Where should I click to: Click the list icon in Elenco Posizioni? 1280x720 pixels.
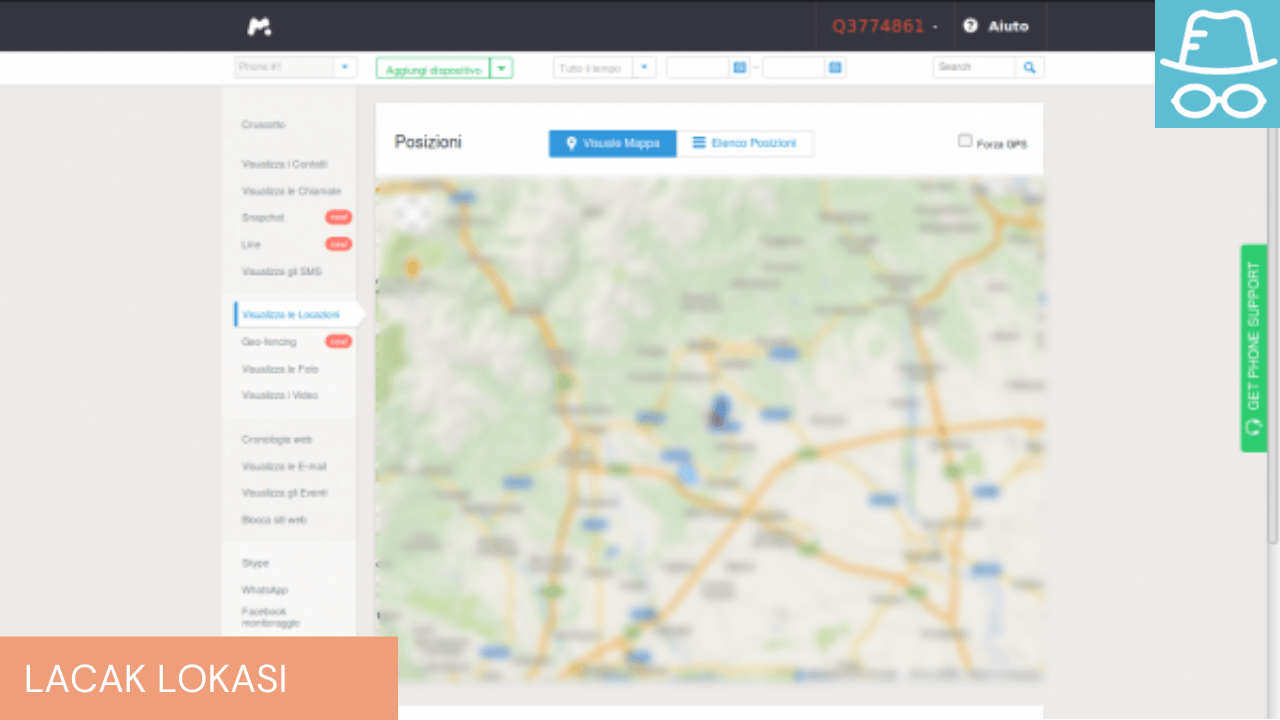click(699, 143)
